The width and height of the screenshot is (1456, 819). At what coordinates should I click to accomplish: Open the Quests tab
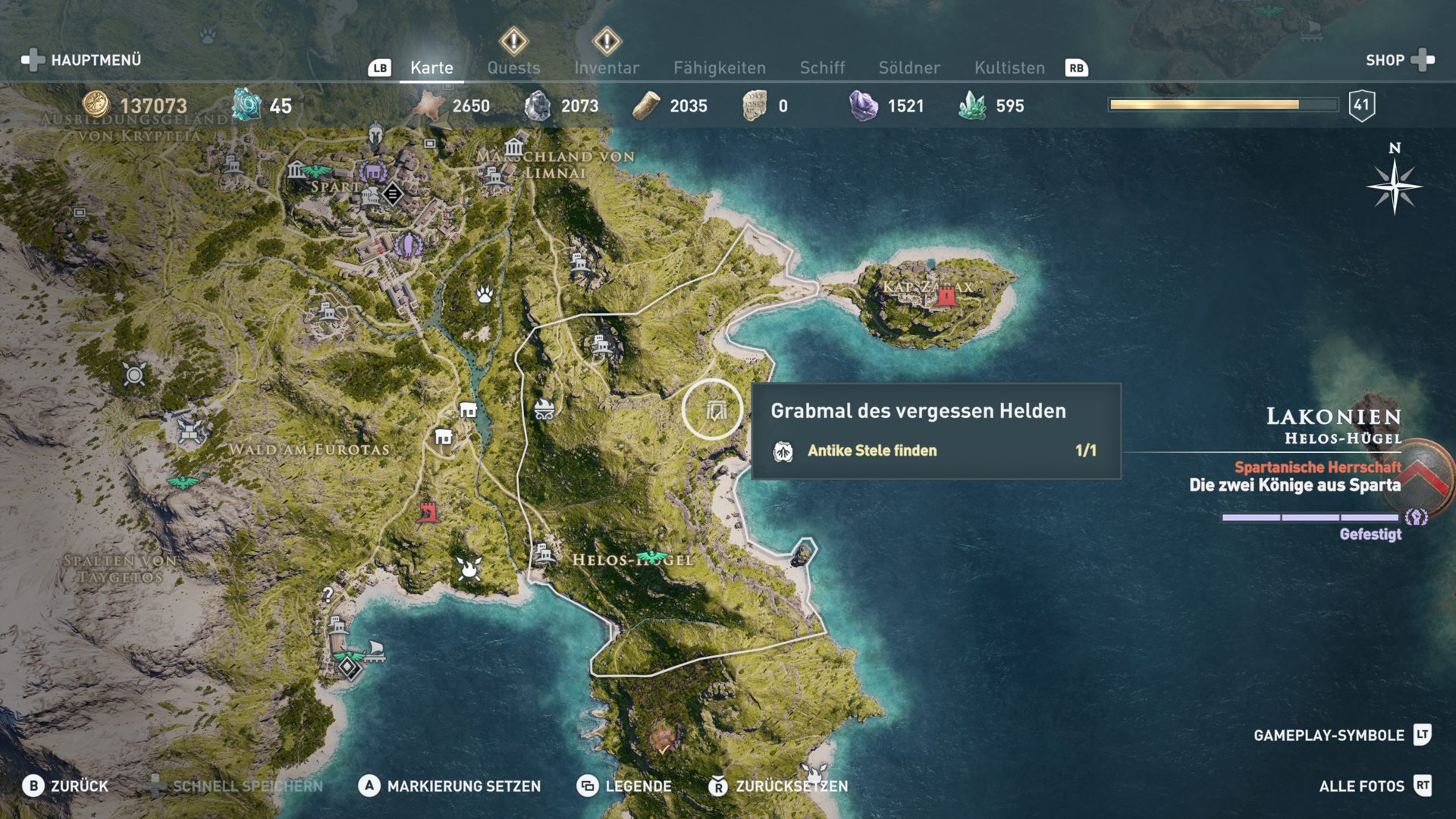click(513, 67)
